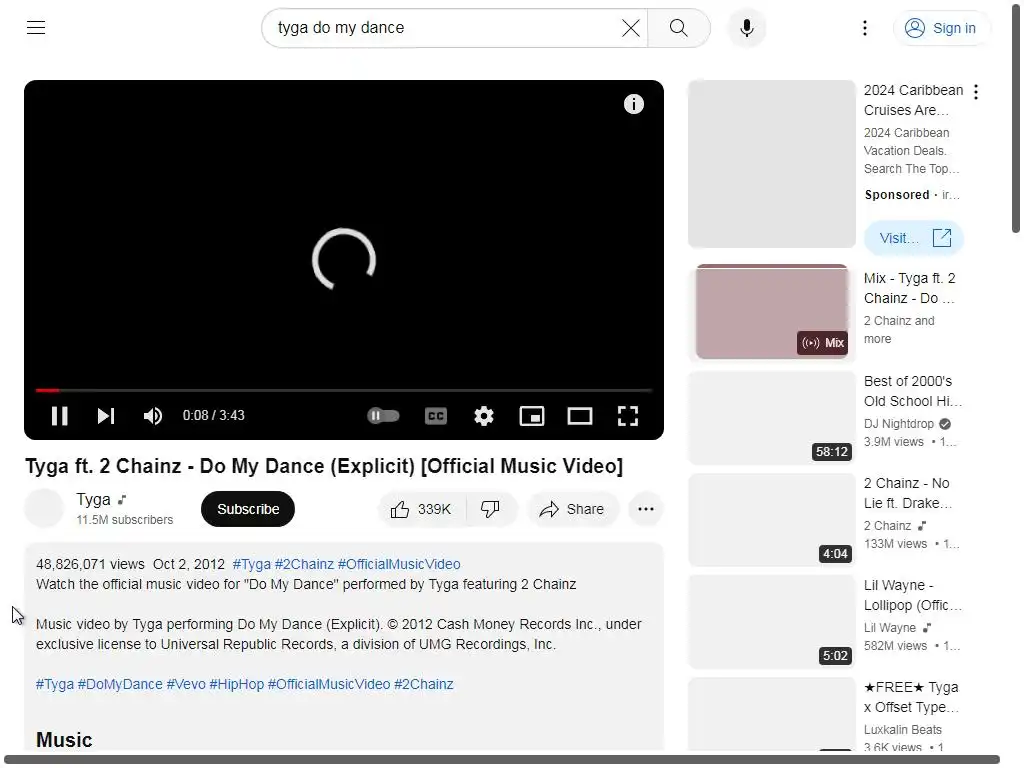The width and height of the screenshot is (1024, 768).
Task: Enter full screen mode
Action: click(628, 416)
